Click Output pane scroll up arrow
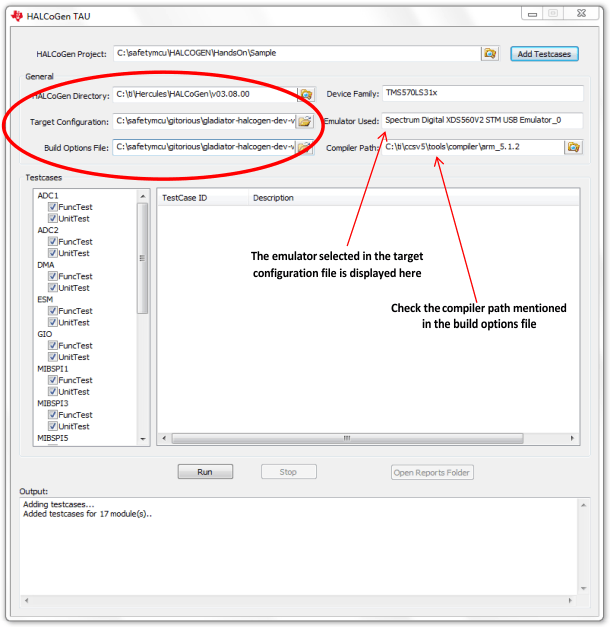Screen dimensions: 610x627 point(584,505)
